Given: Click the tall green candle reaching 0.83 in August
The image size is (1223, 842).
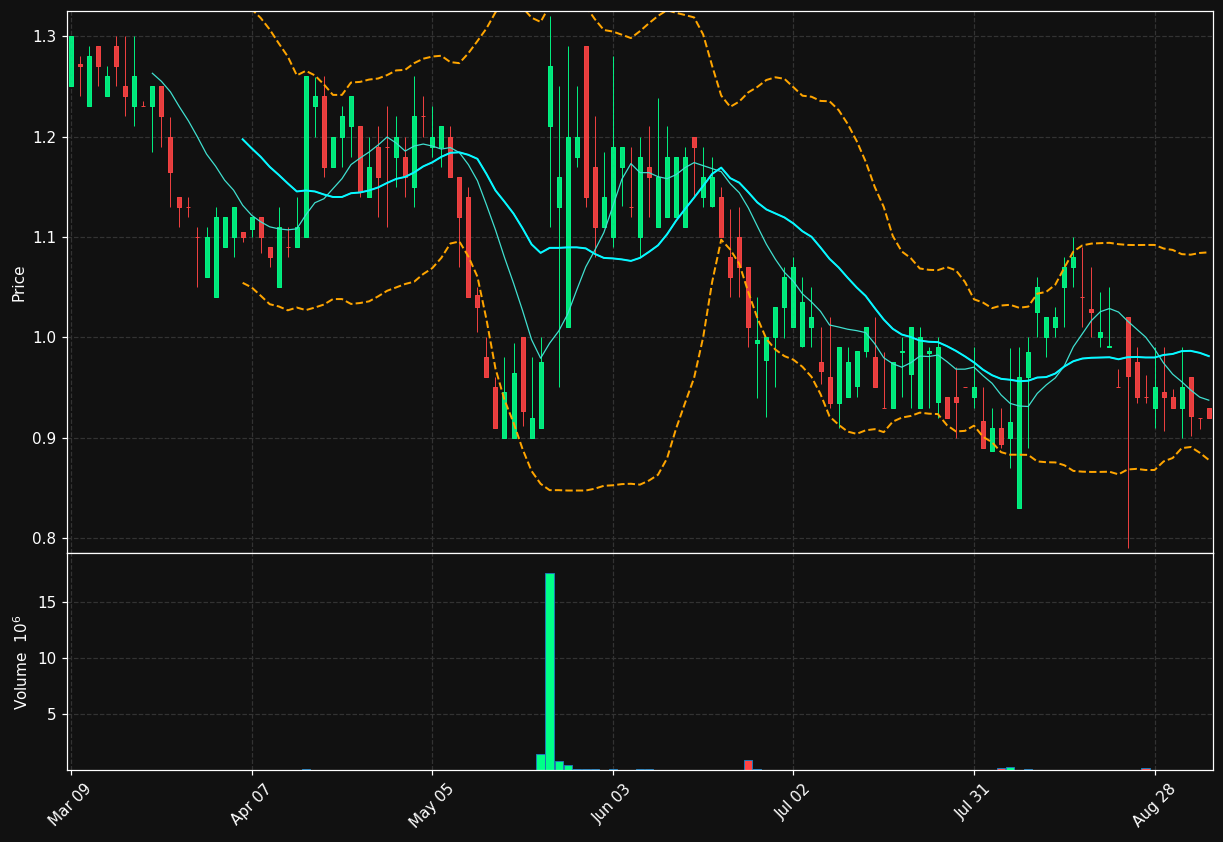Looking at the screenshot, I should (x=1019, y=443).
